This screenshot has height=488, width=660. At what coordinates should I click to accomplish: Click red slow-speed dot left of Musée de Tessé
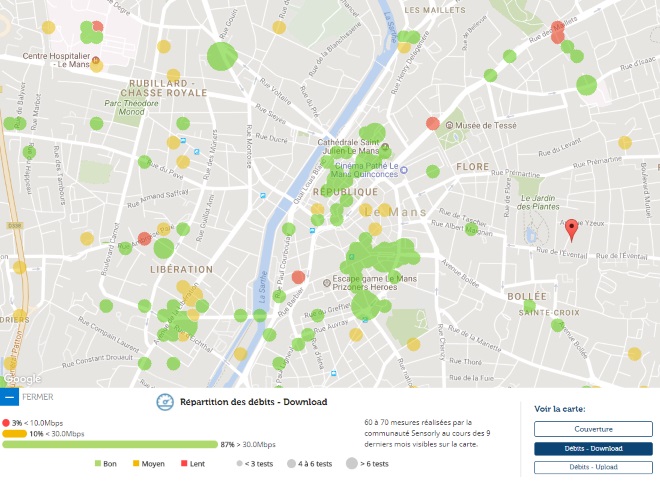(x=432, y=123)
